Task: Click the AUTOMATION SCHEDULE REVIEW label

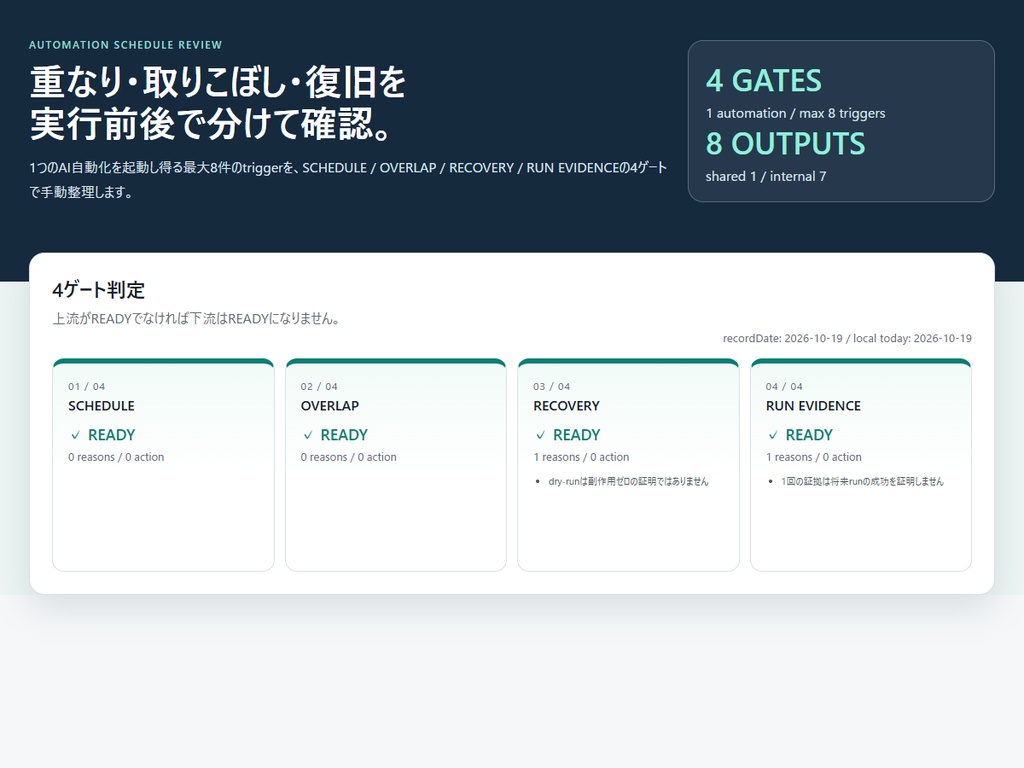Action: 125,45
